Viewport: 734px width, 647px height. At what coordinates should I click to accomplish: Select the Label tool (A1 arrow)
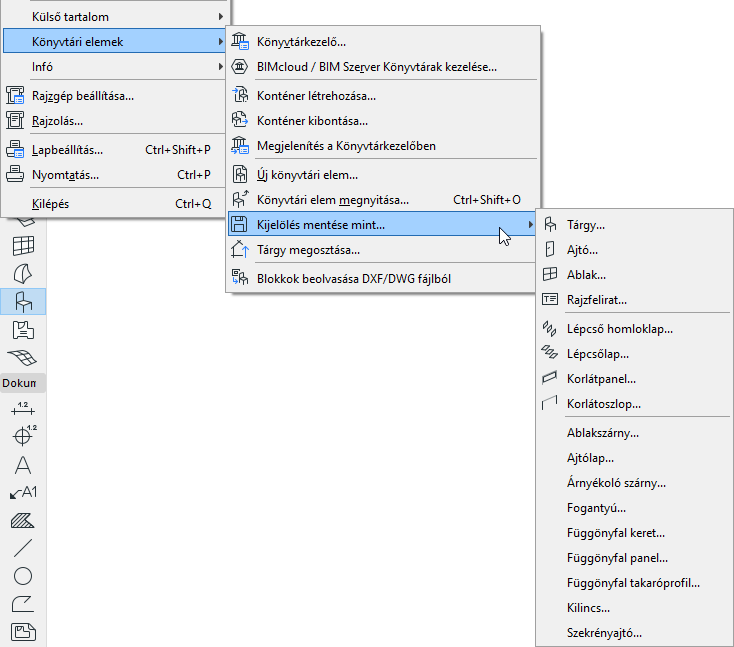23,493
